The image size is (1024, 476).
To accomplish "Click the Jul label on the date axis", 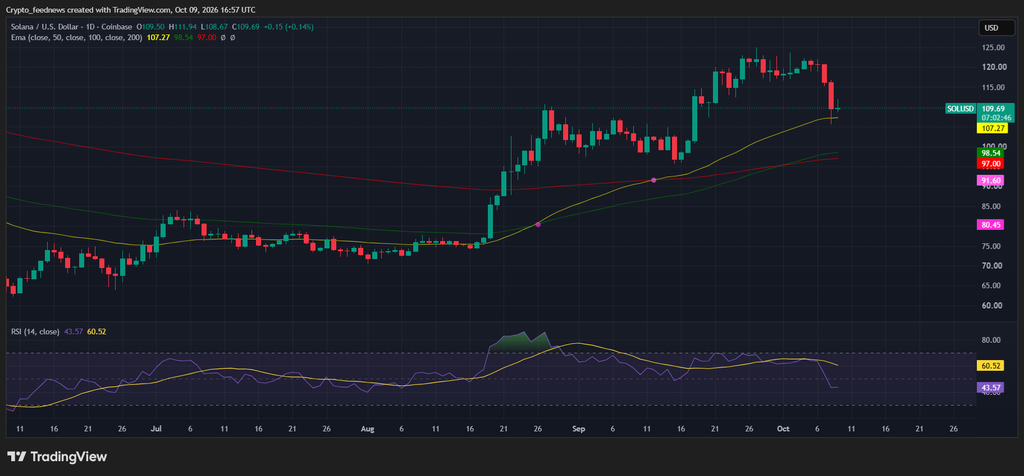I will 155,429.
